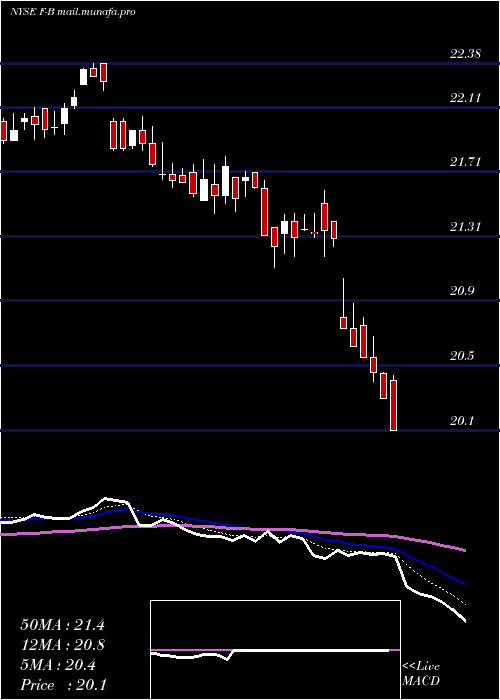Click the 12MA : 20.8 readout

(x=62, y=645)
